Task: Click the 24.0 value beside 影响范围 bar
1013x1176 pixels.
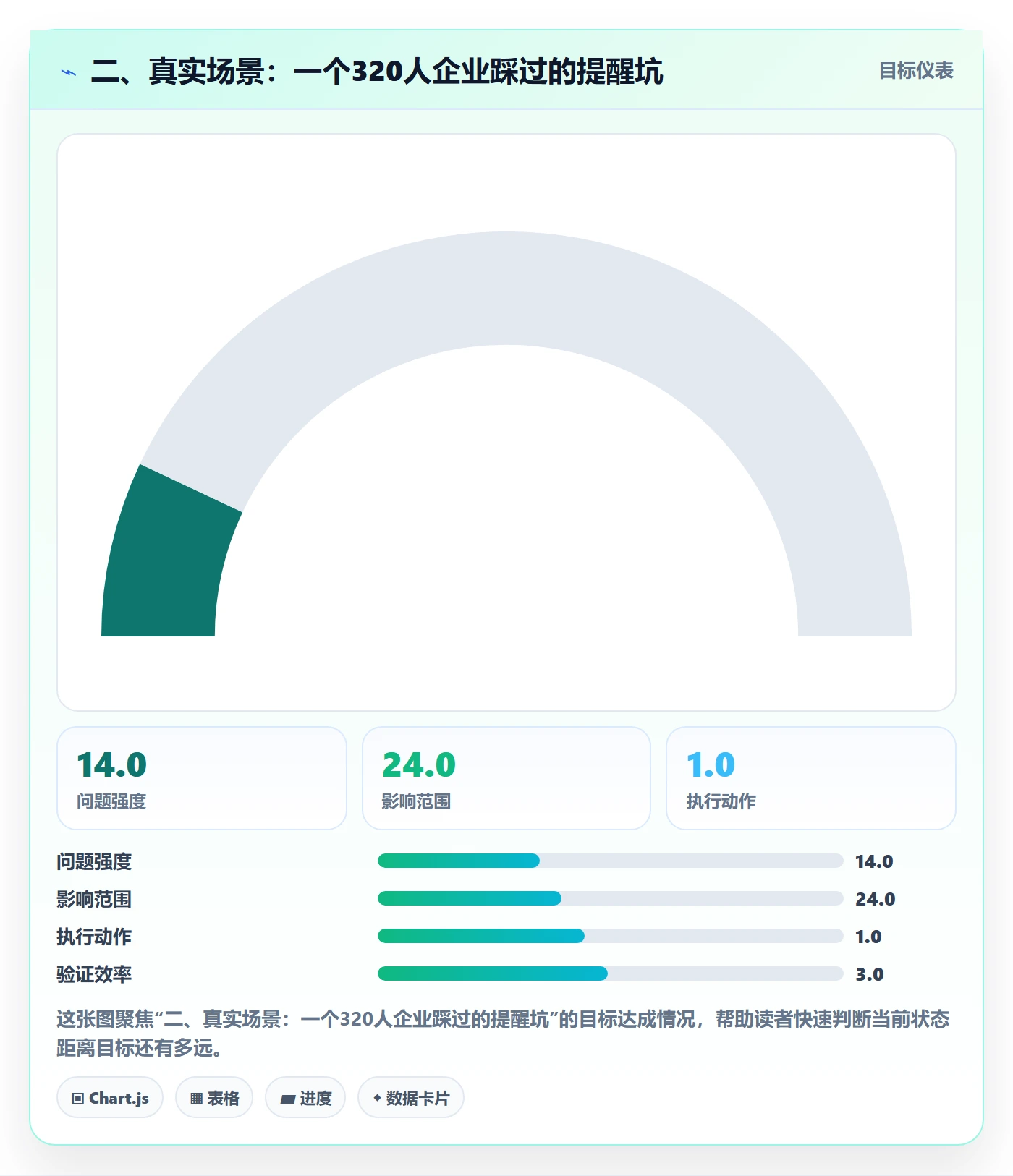Action: tap(876, 899)
